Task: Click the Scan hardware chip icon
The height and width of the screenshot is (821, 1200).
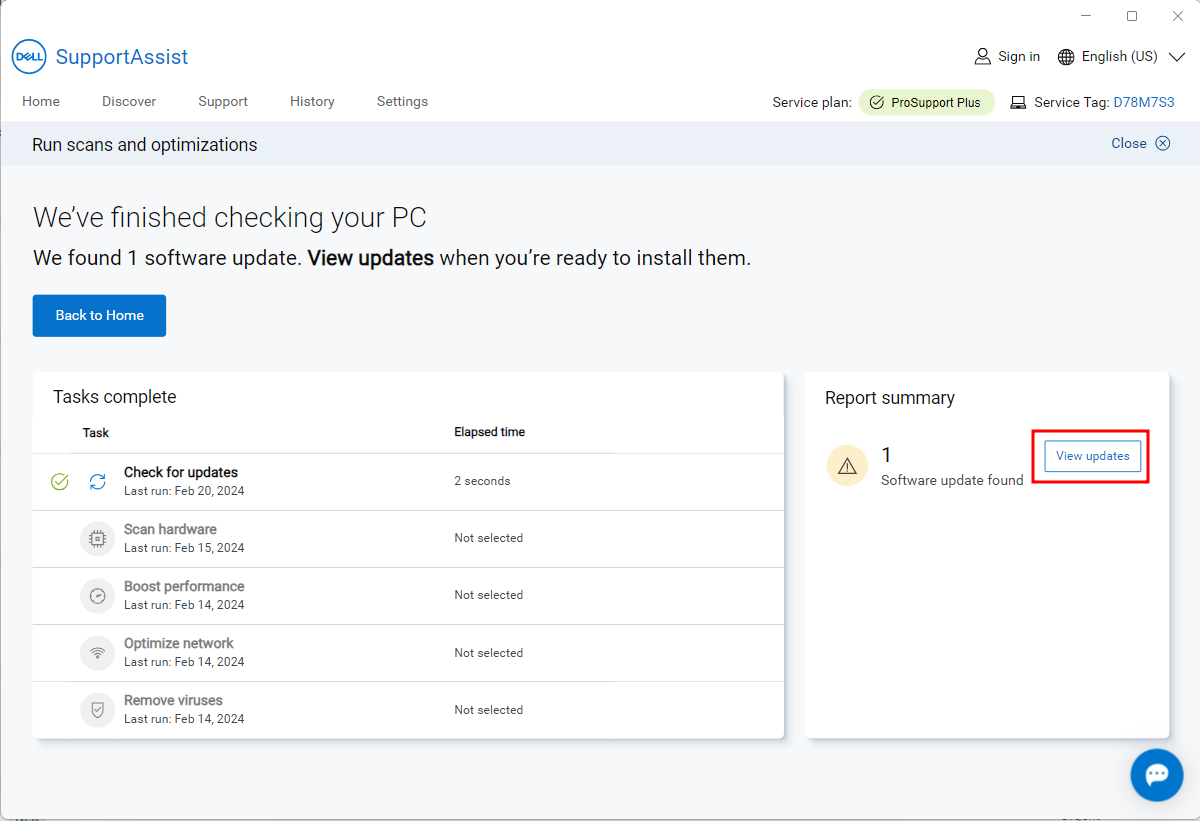Action: pos(97,539)
